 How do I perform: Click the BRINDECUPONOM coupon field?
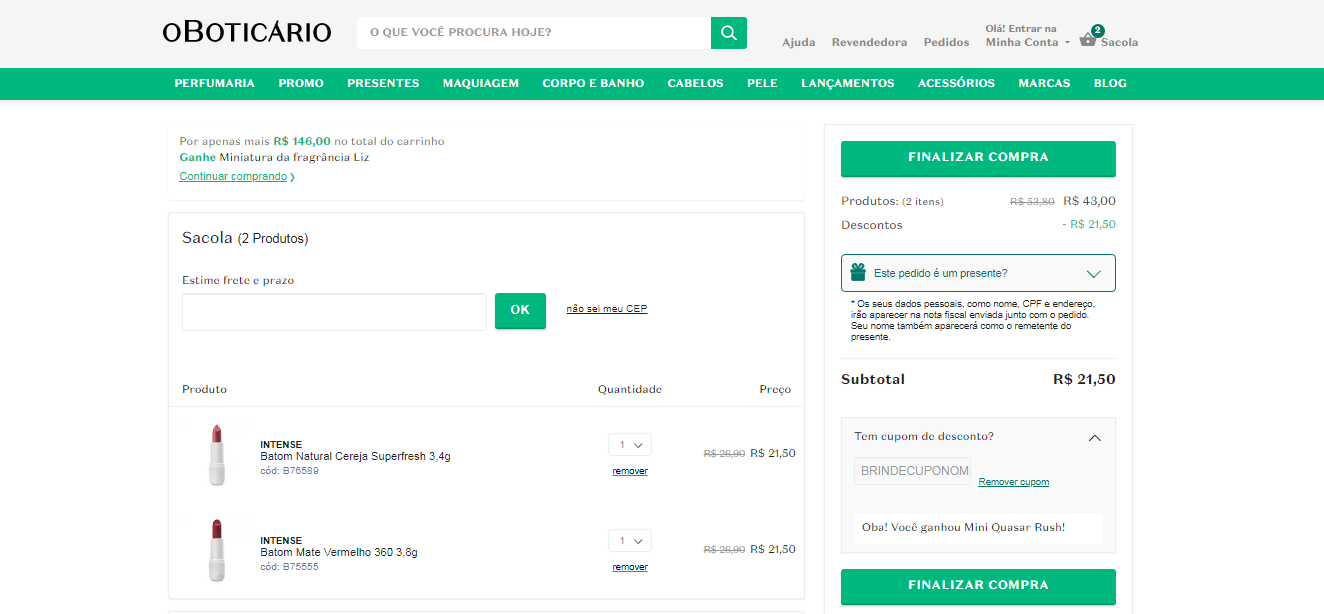point(912,471)
